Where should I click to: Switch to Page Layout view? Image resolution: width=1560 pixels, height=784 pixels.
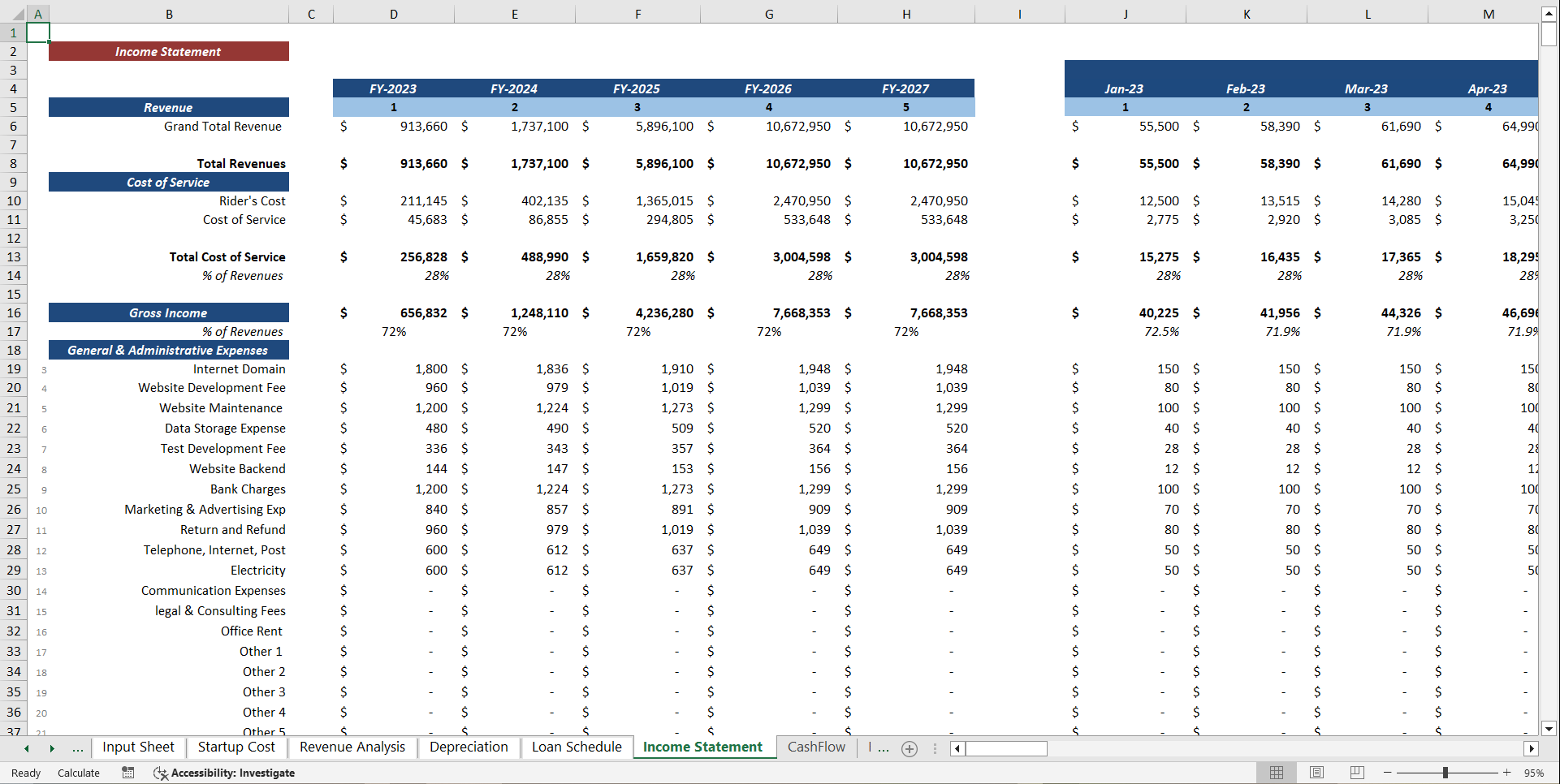tap(1316, 773)
